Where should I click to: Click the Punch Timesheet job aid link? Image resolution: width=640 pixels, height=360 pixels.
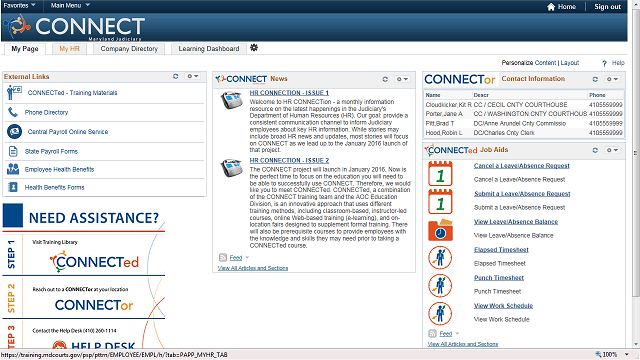(499, 278)
